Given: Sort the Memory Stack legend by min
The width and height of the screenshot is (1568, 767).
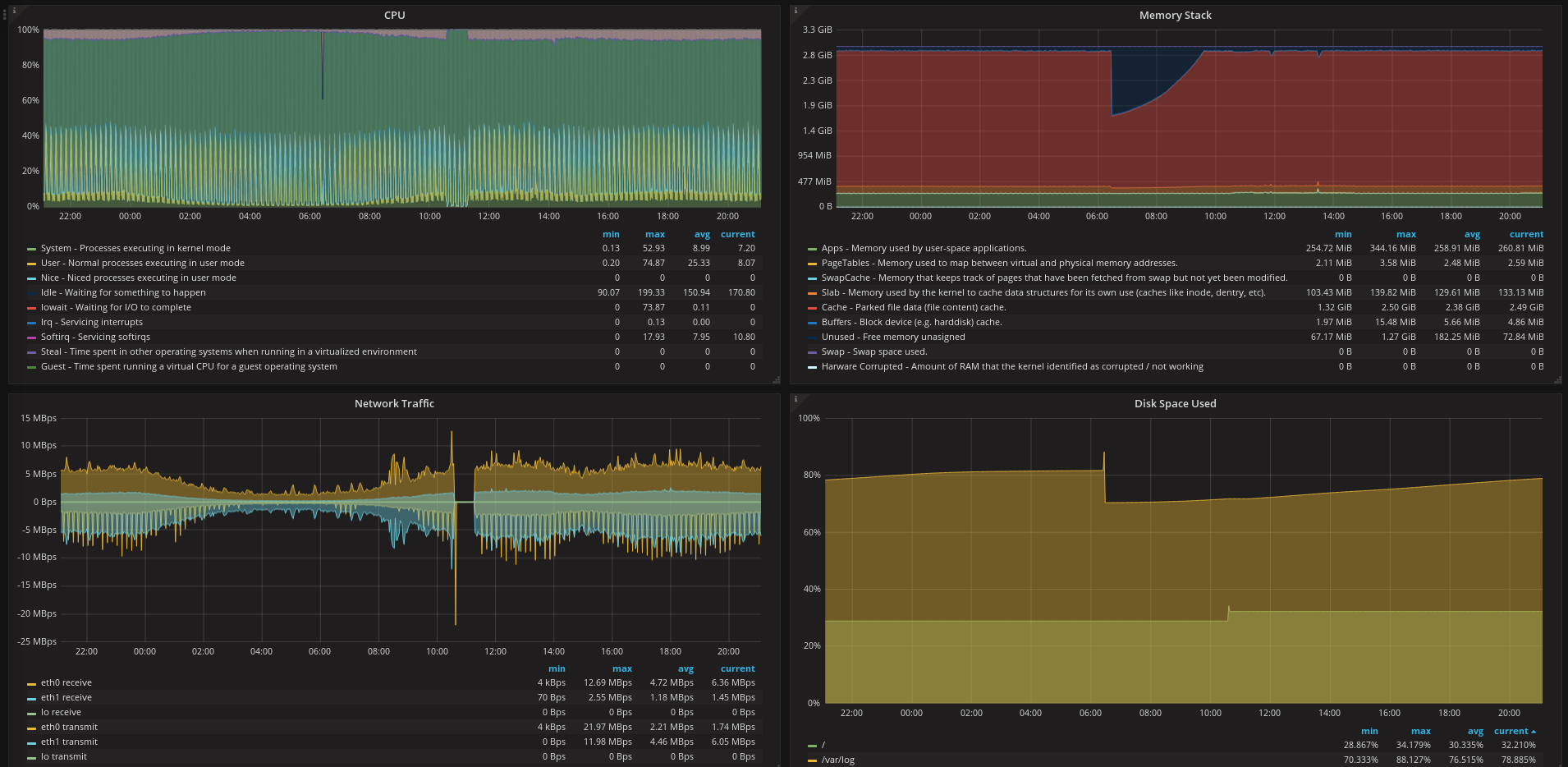Looking at the screenshot, I should point(1343,234).
